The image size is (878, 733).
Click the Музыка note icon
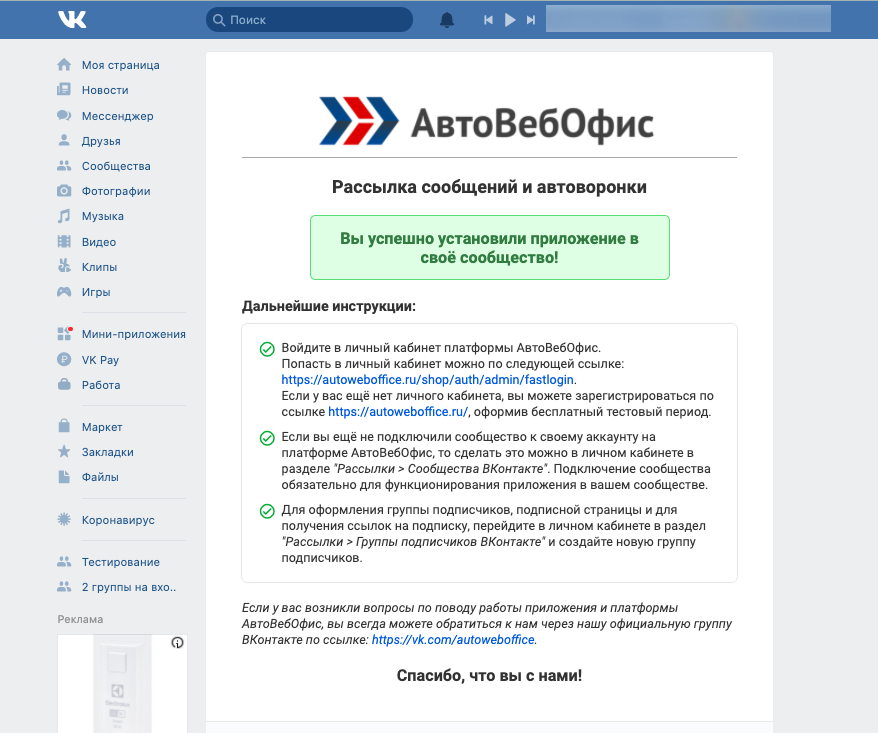(64, 216)
